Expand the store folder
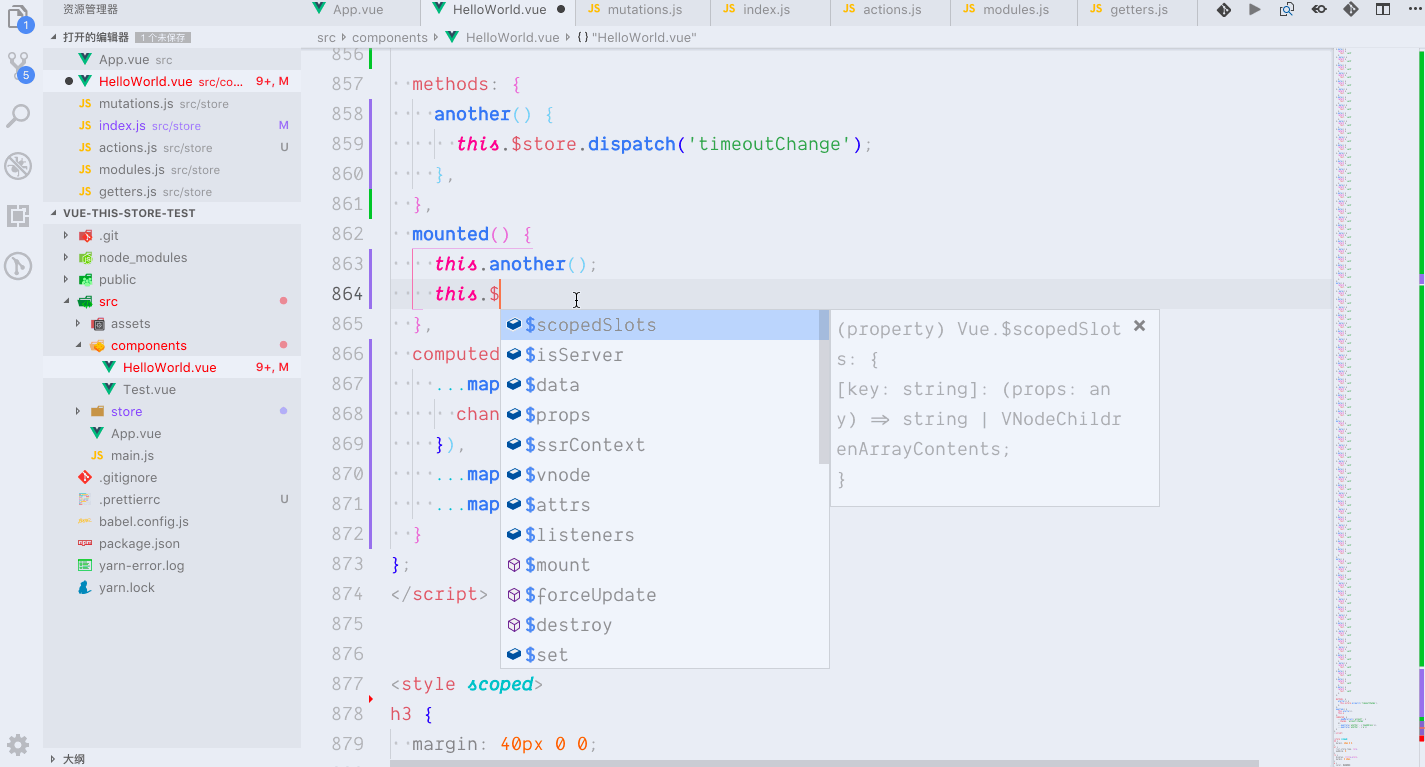 (78, 411)
